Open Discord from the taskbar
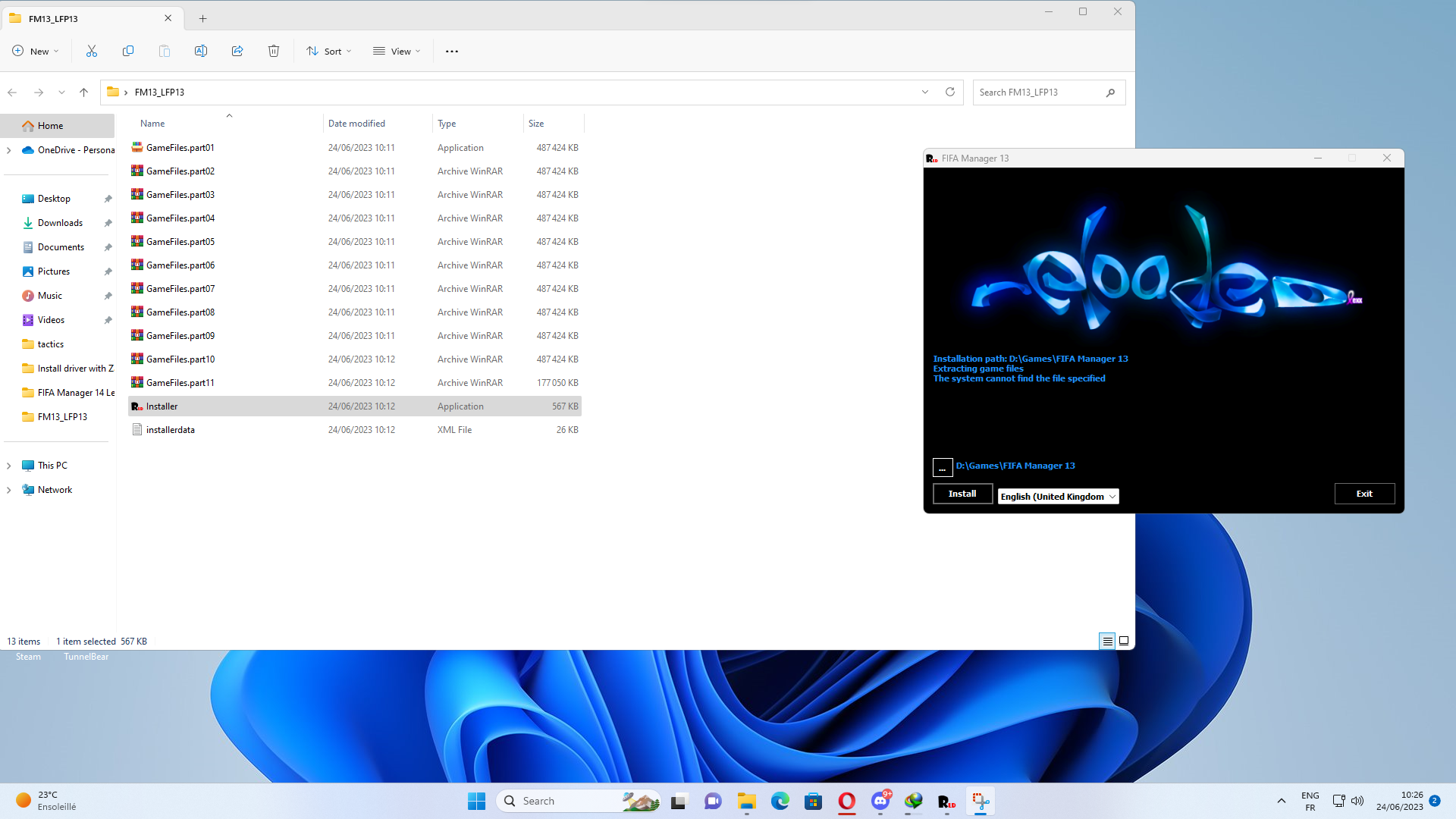Viewport: 1456px width, 819px height. 880,801
